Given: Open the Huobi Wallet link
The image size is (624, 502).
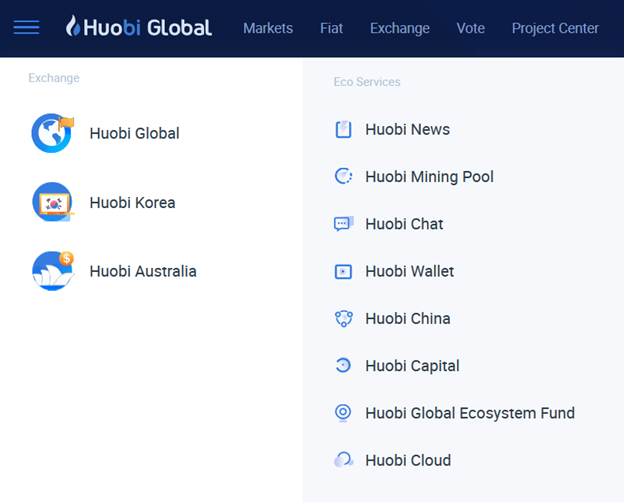Looking at the screenshot, I should (410, 271).
